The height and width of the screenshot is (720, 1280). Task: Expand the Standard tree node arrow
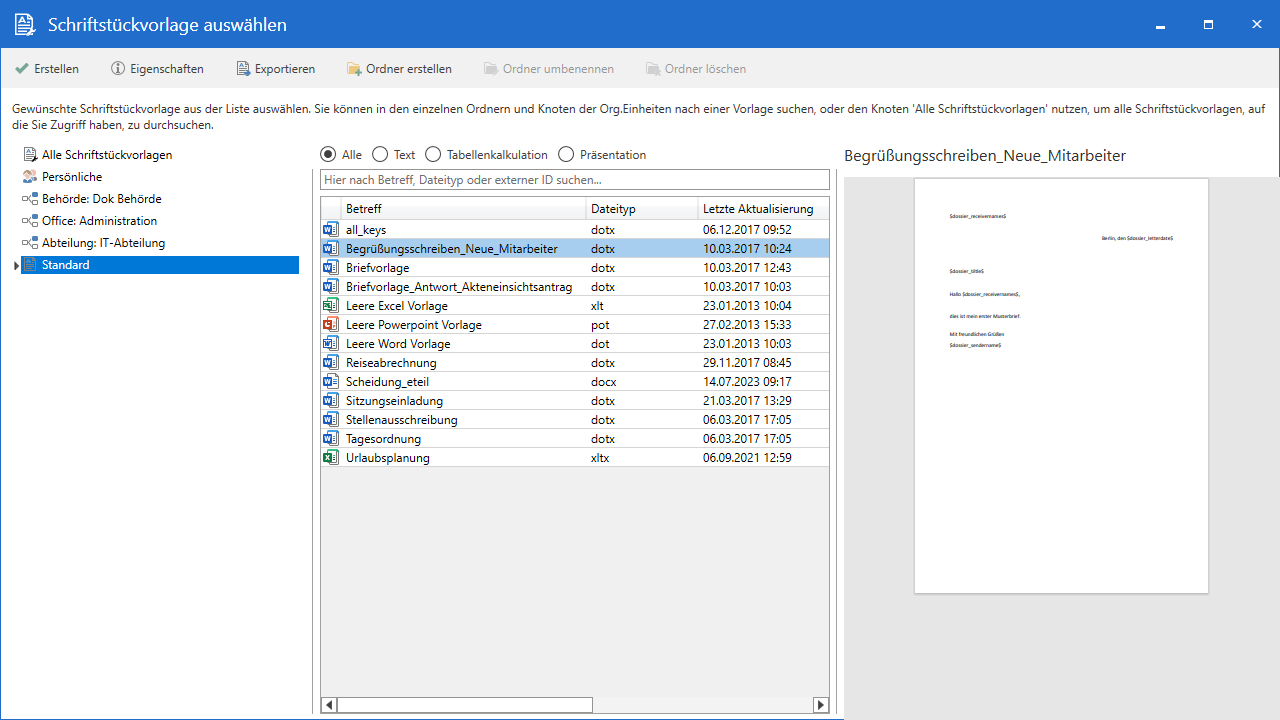[16, 265]
